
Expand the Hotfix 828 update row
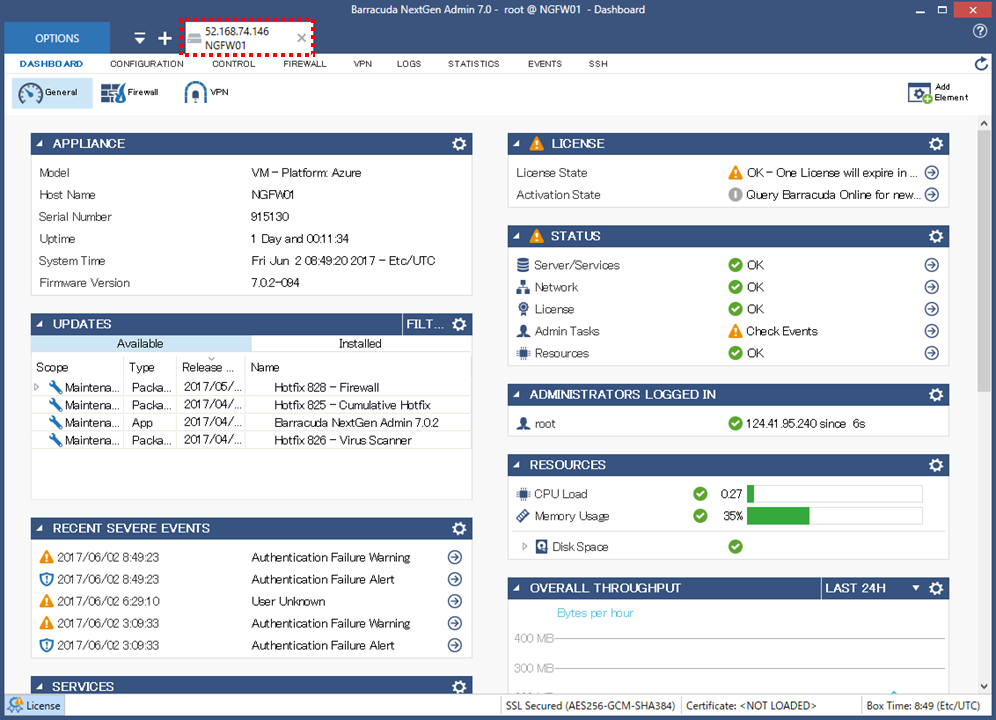(x=37, y=387)
